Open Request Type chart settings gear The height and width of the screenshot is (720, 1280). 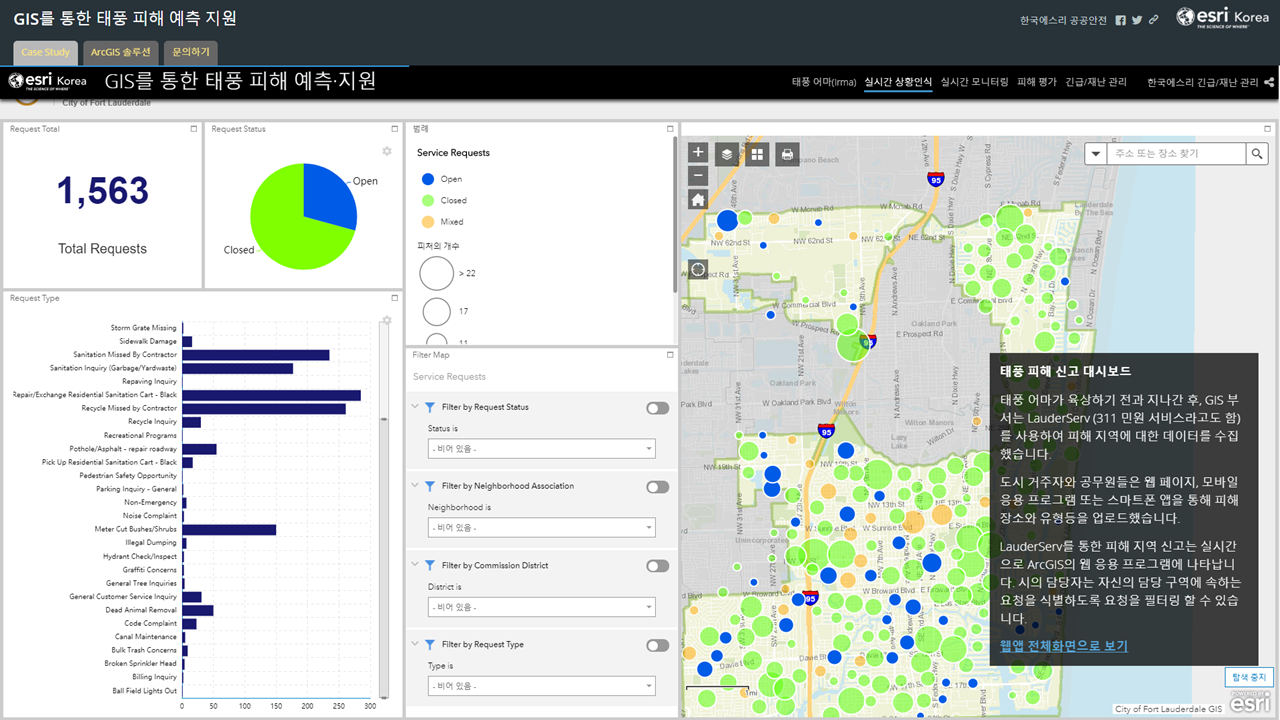(x=386, y=320)
